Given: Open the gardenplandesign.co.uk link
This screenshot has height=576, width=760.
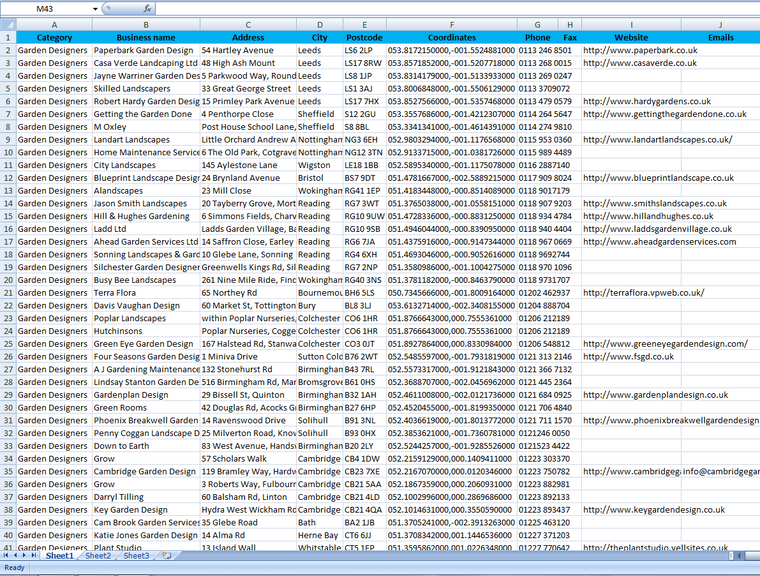Looking at the screenshot, I should (655, 395).
